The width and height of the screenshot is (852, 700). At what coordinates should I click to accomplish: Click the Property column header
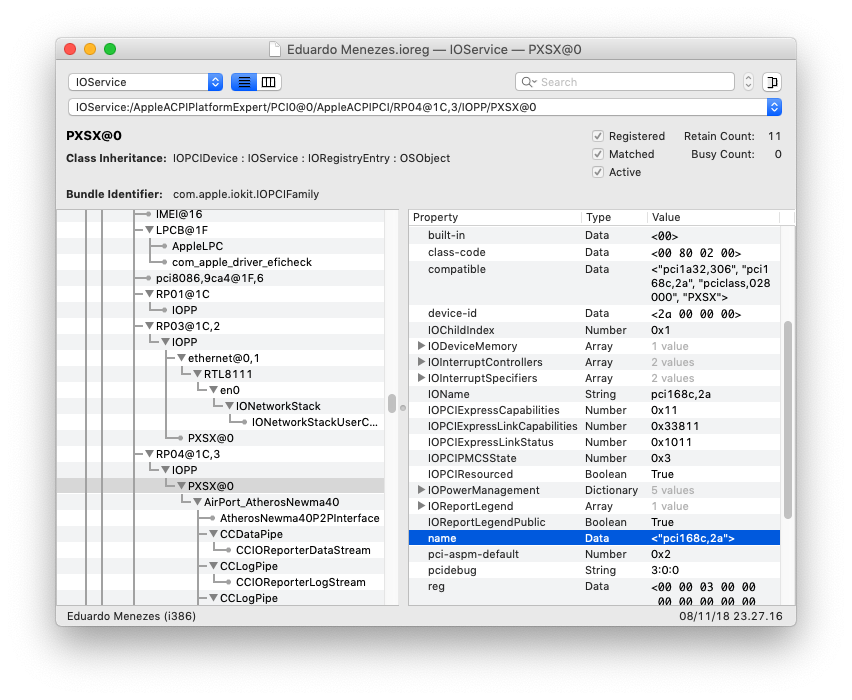(495, 217)
